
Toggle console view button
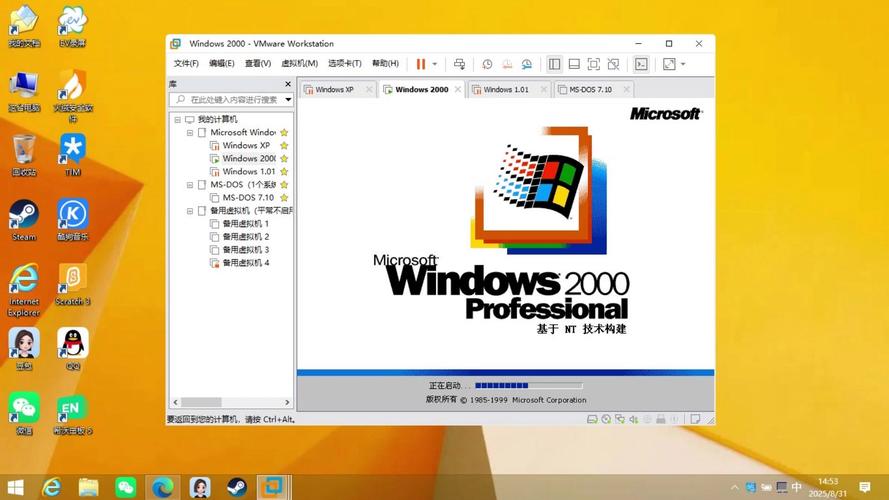pyautogui.click(x=641, y=64)
